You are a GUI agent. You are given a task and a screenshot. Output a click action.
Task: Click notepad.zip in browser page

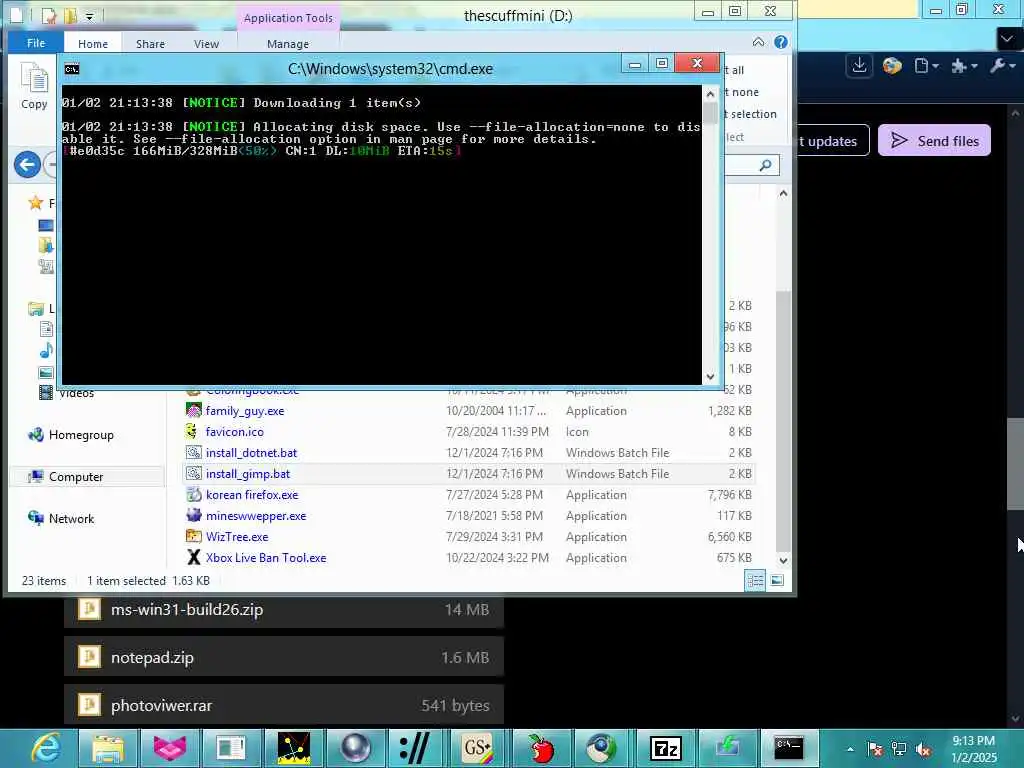click(284, 658)
